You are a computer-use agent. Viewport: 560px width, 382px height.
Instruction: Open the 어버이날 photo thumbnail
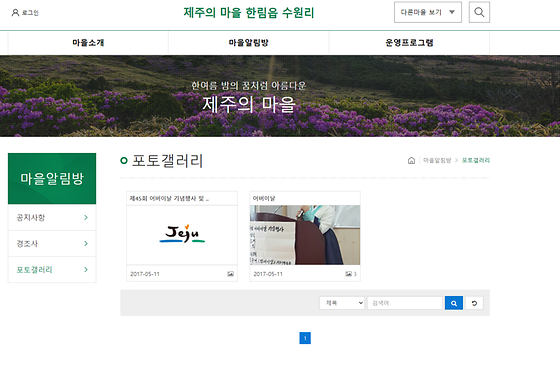(305, 235)
